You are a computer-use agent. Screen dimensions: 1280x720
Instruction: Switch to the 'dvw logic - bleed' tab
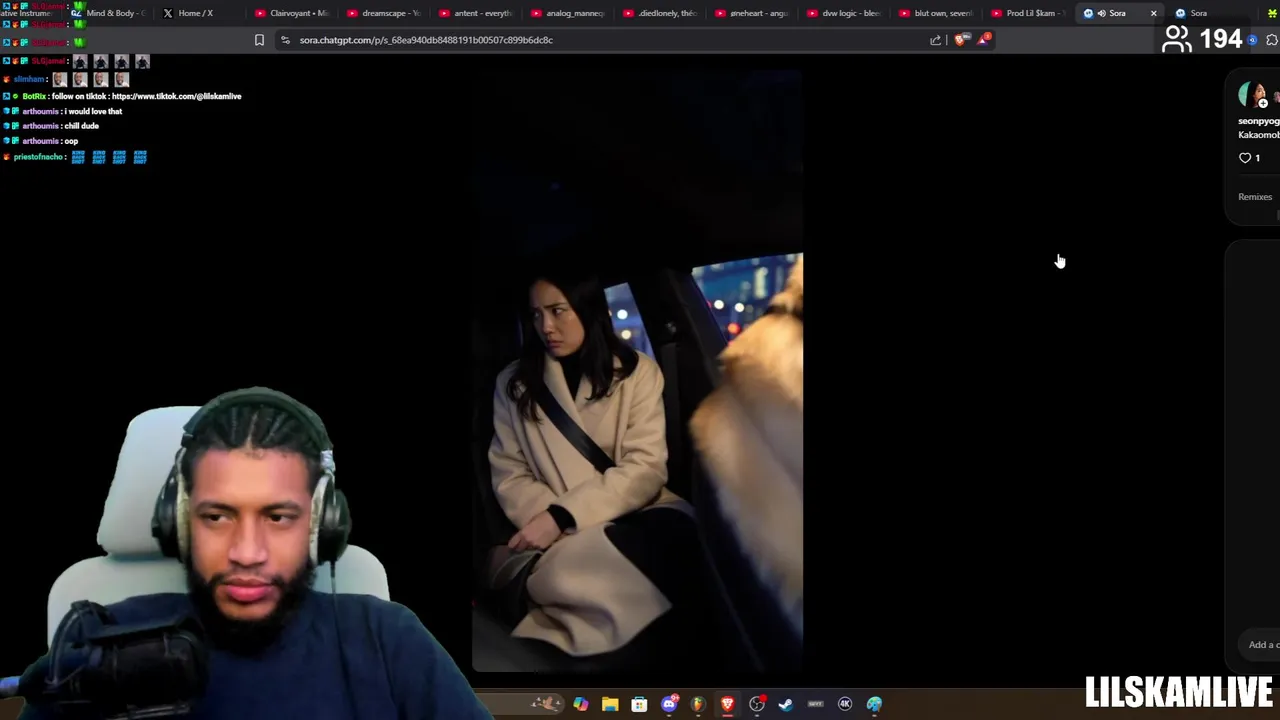click(844, 13)
